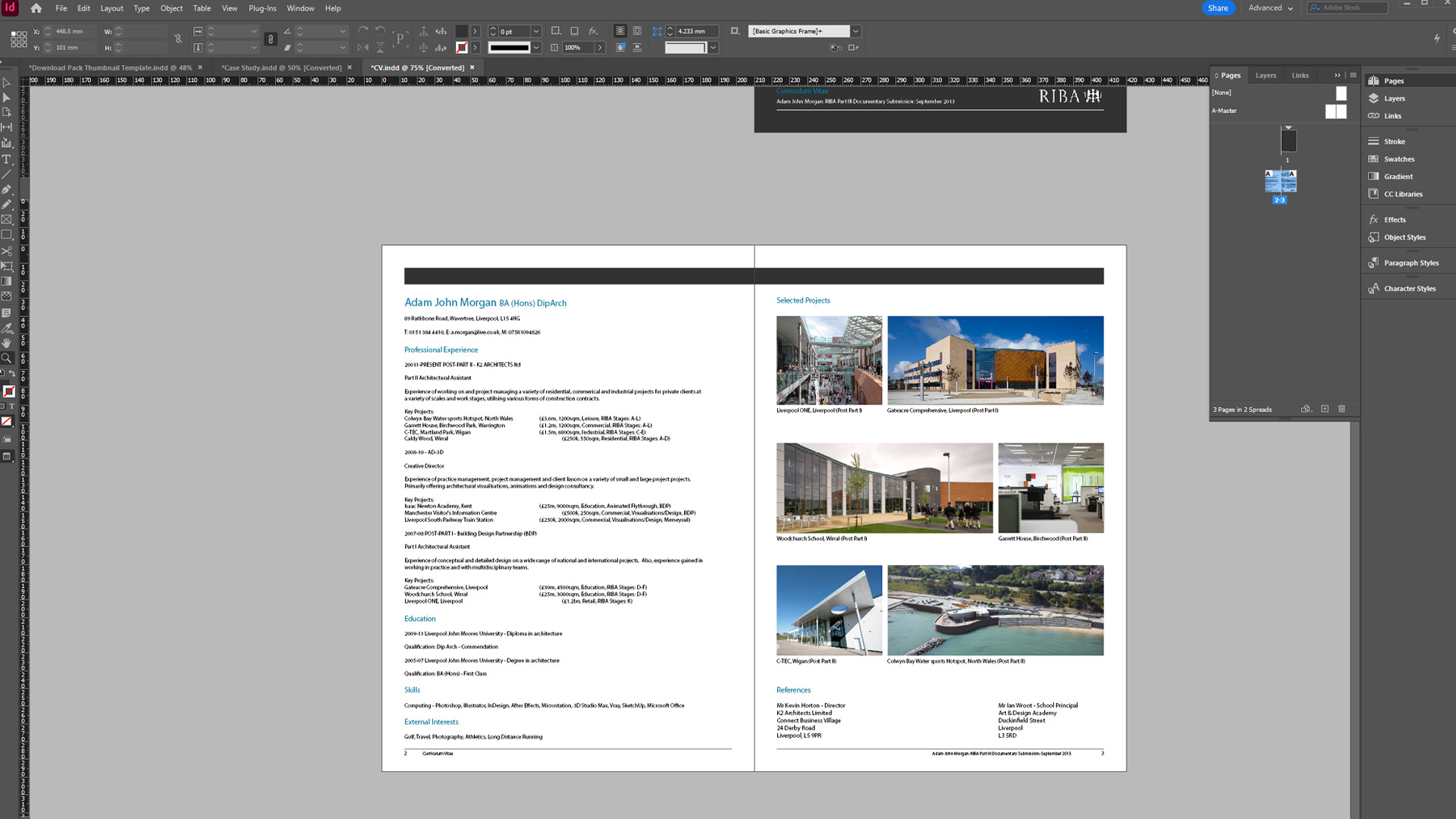
Task: Toggle drop shadow effects via fx icon
Action: coord(594,31)
